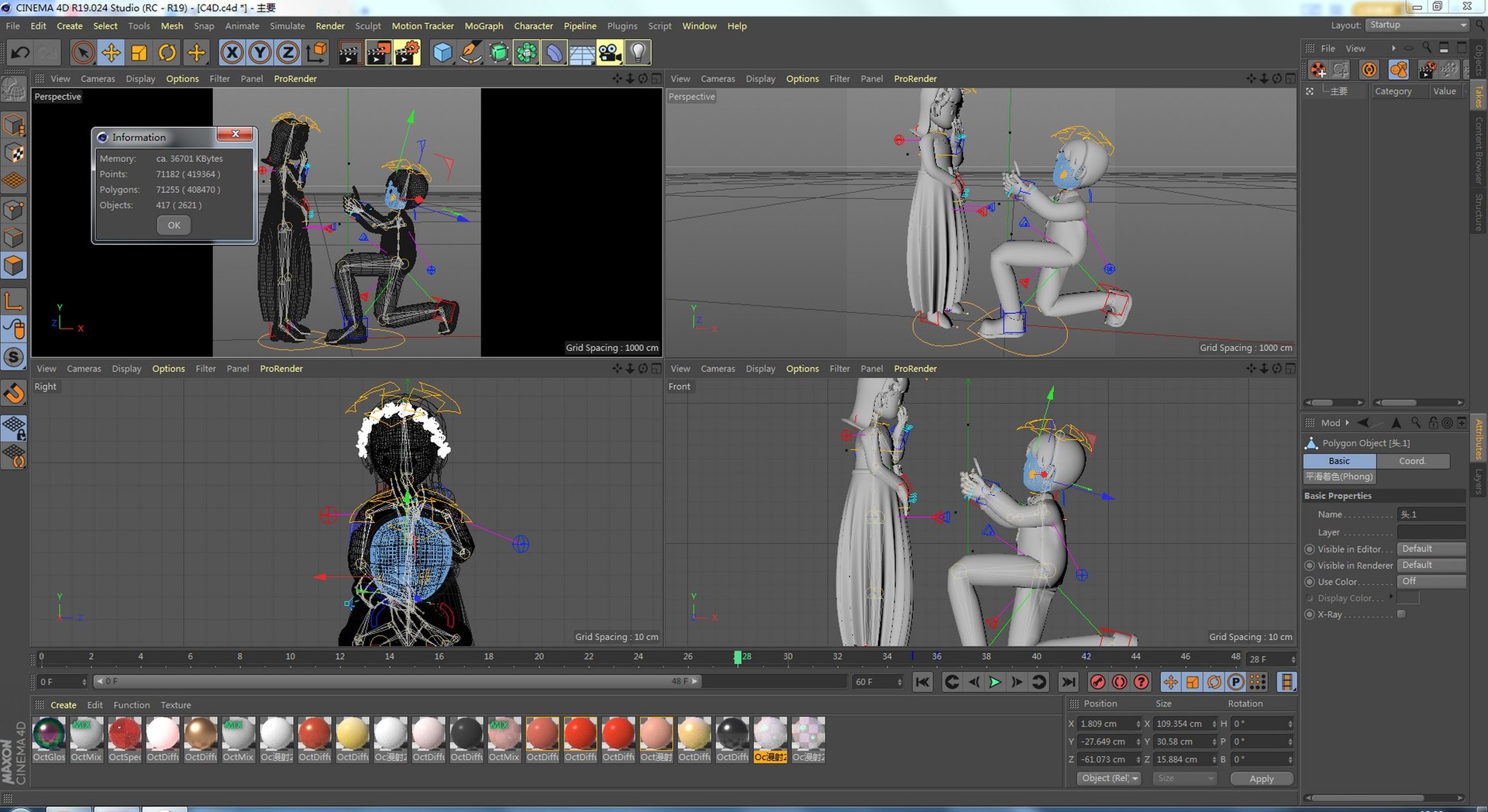Switch to the Coord. tab

pos(1412,461)
